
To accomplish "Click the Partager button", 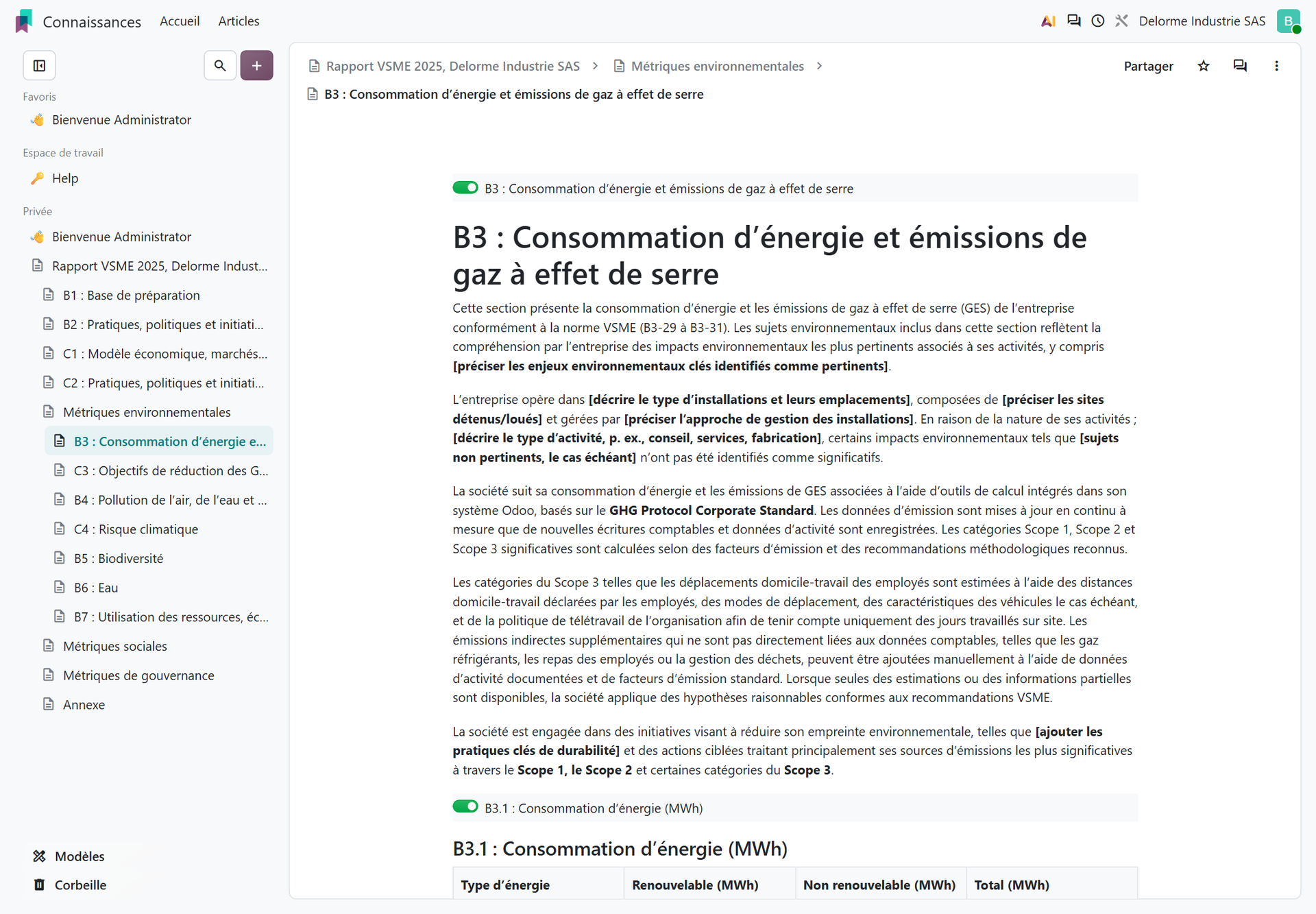I will tap(1148, 67).
